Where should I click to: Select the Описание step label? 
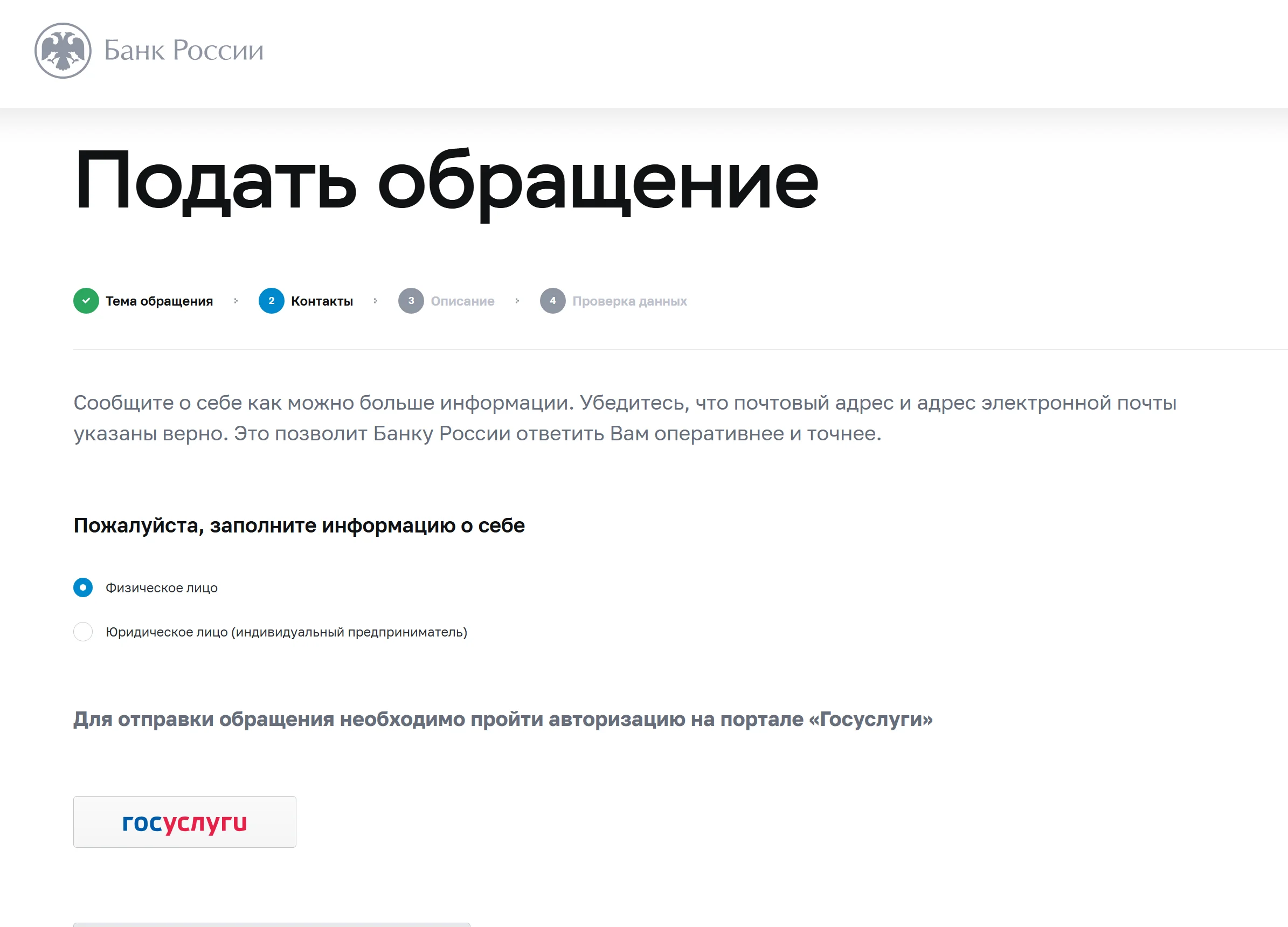click(462, 301)
